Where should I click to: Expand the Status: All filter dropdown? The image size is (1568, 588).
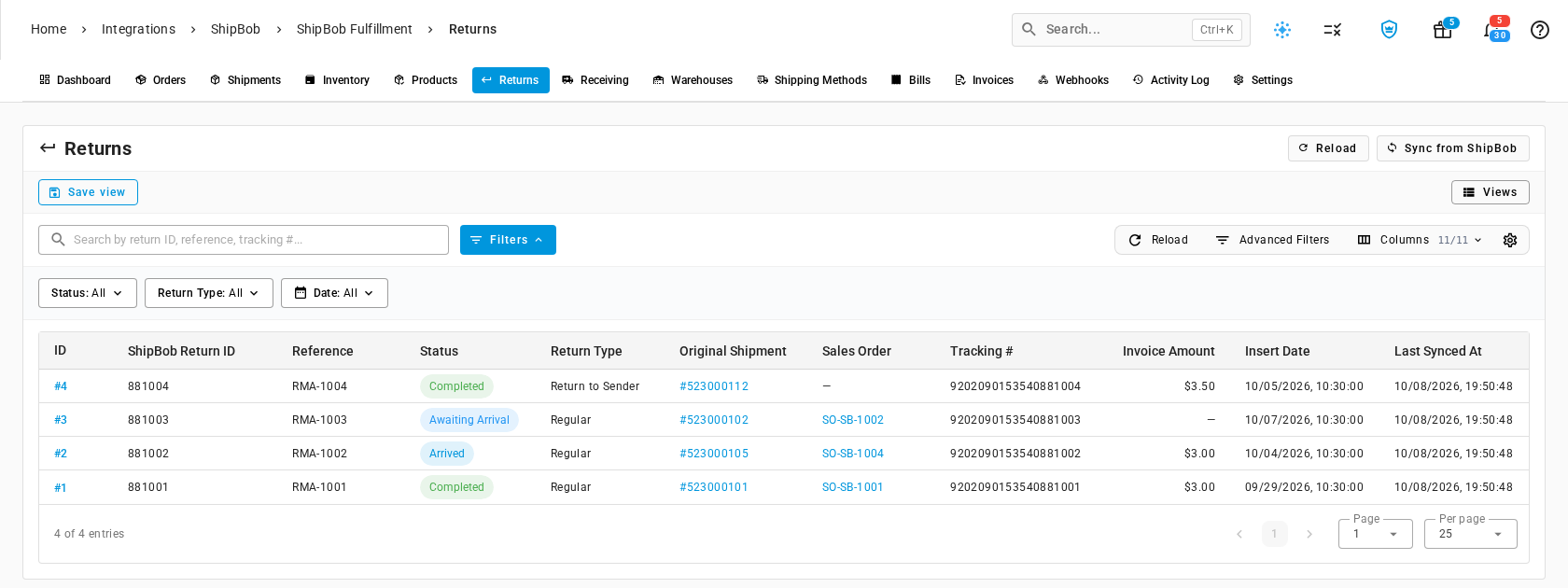[88, 293]
